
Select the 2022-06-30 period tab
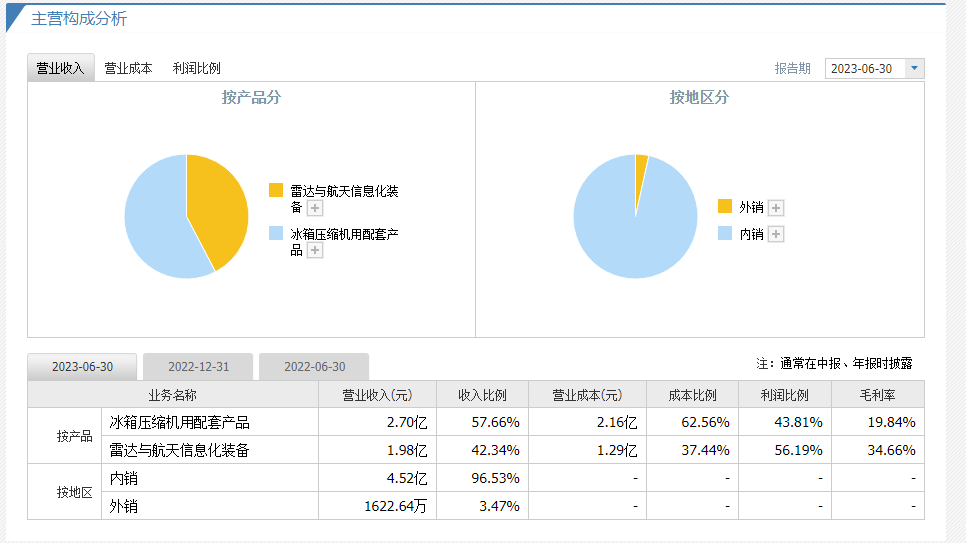[x=314, y=367]
